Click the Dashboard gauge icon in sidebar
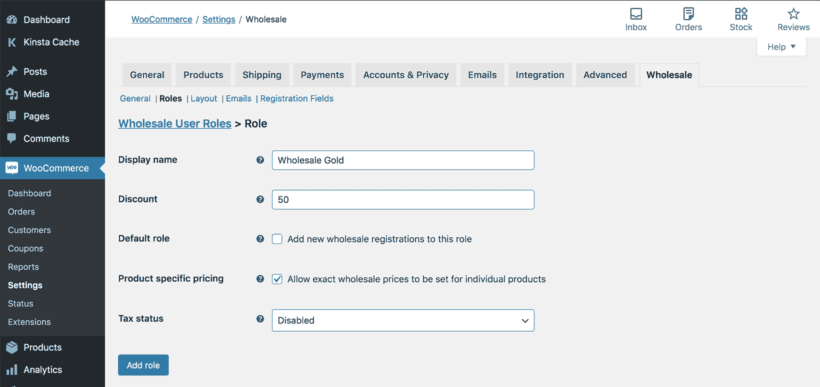Viewport: 820px width, 387px height. [12, 20]
